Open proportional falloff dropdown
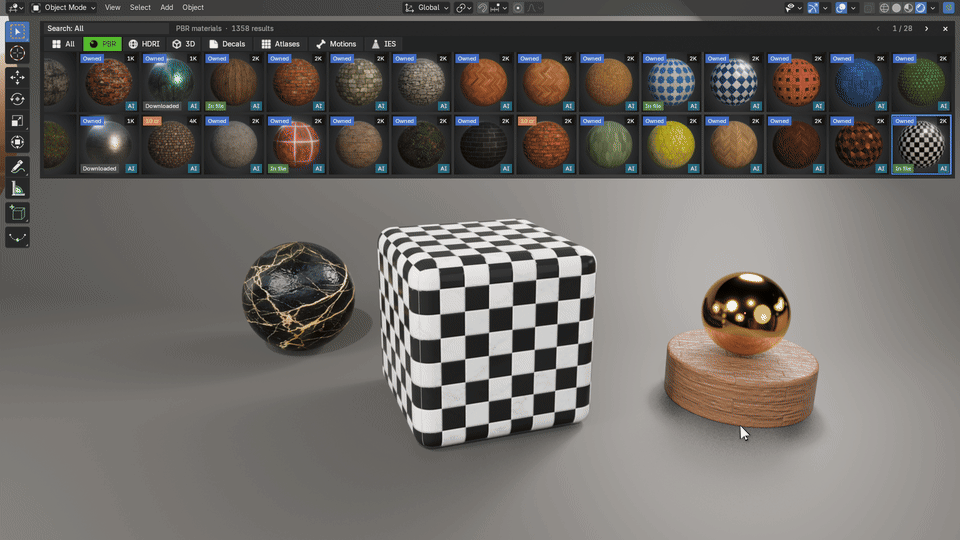 (x=534, y=8)
